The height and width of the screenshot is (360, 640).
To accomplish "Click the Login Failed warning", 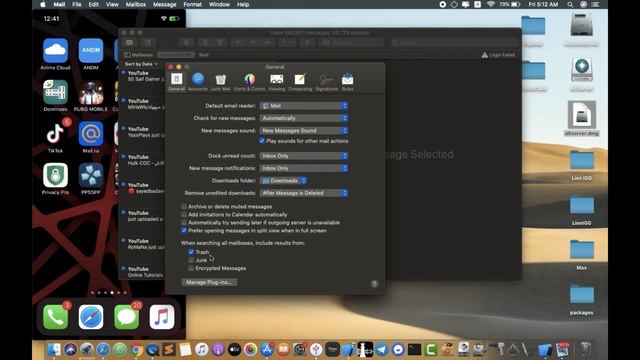I will (498, 55).
